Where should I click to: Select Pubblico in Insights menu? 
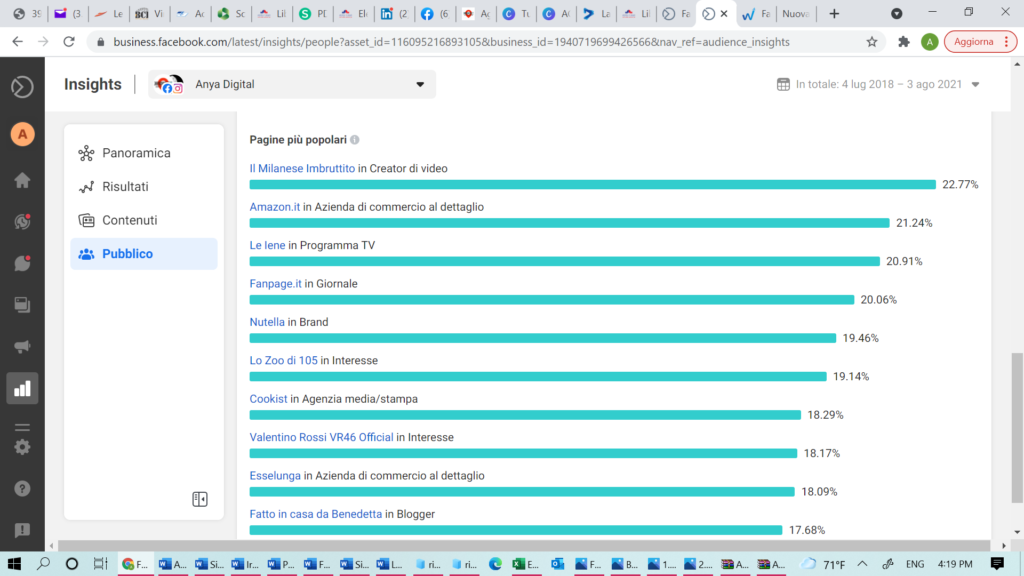coord(144,254)
